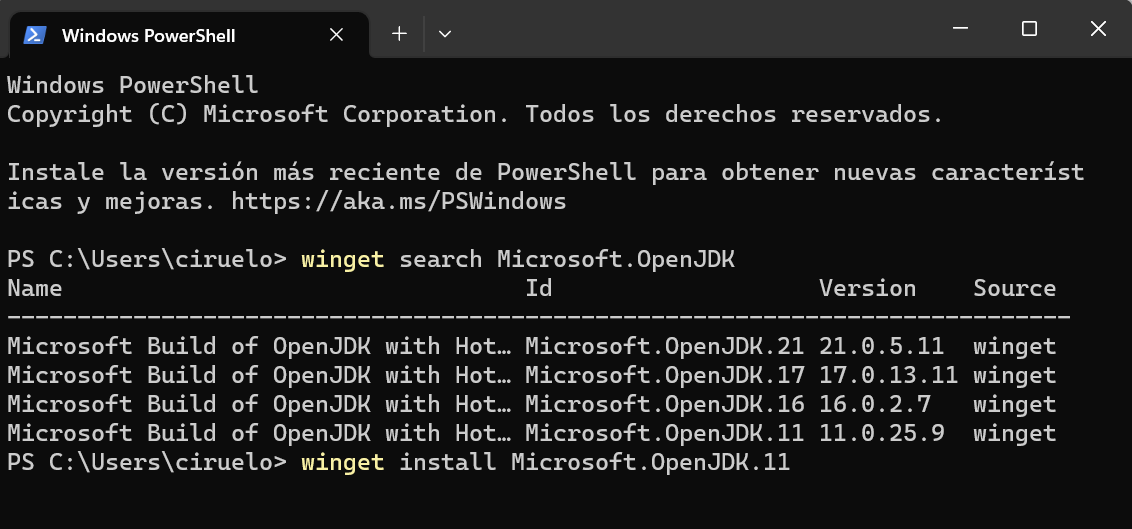Expand the new tab profile dropdown chevron
This screenshot has width=1132, height=529.
pyautogui.click(x=445, y=34)
